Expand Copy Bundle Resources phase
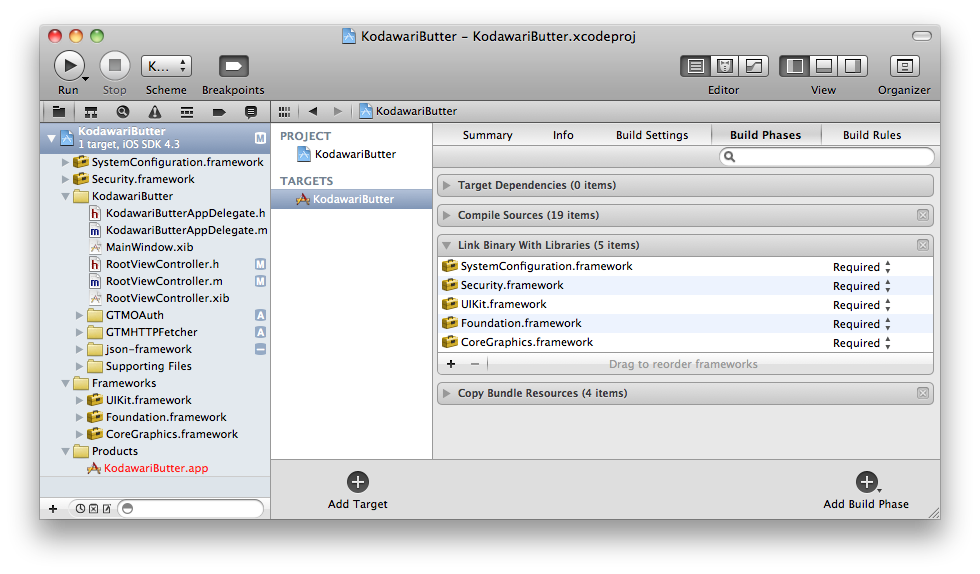The image size is (980, 574). (446, 393)
